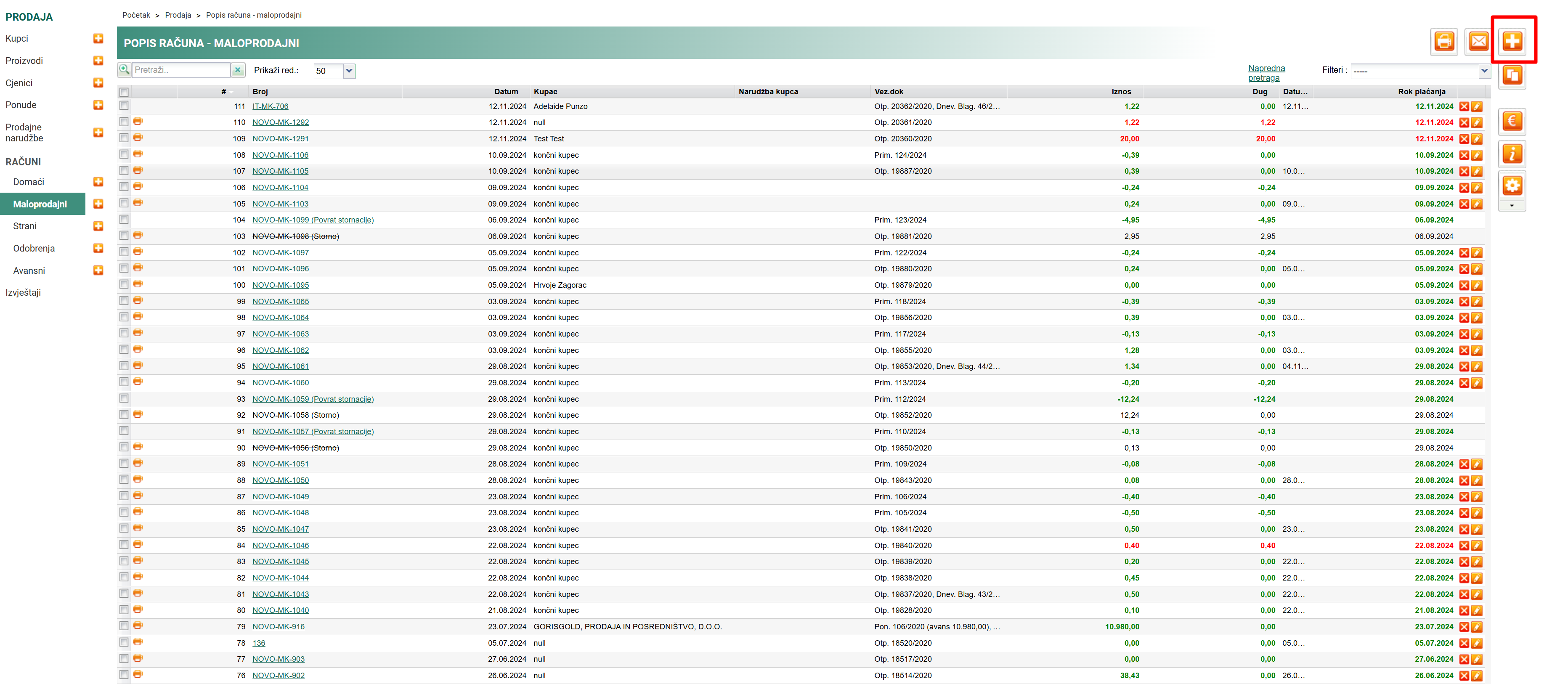The height and width of the screenshot is (684, 1568).
Task: Open invoice link NOVO-MK-1106
Action: [280, 155]
